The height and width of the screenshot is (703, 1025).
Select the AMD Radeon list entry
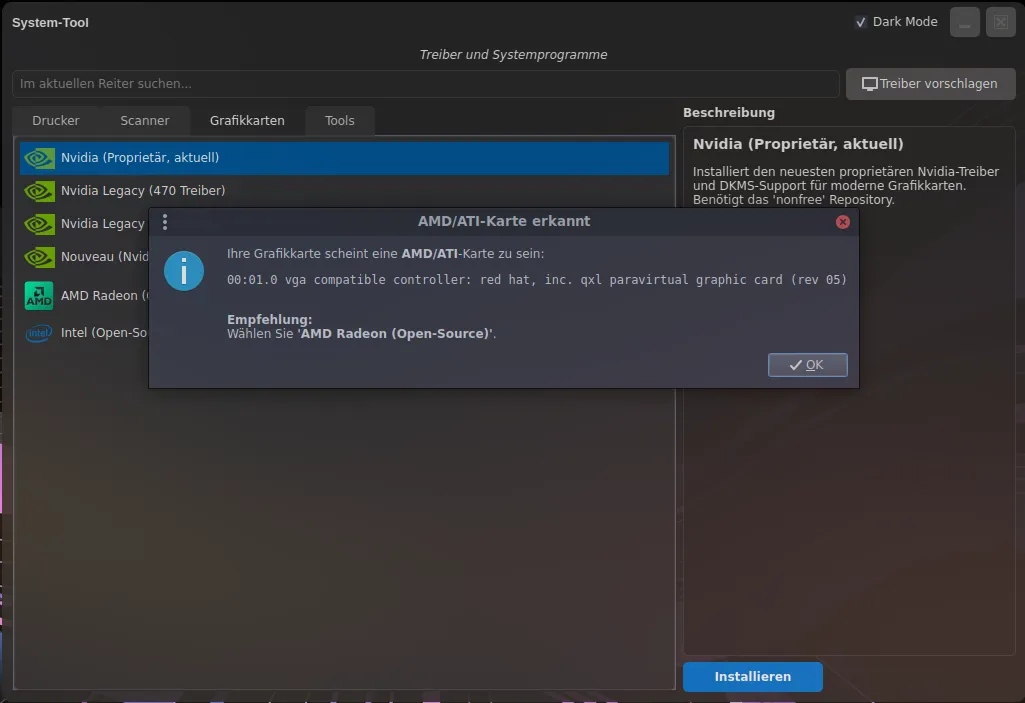[x=85, y=296]
